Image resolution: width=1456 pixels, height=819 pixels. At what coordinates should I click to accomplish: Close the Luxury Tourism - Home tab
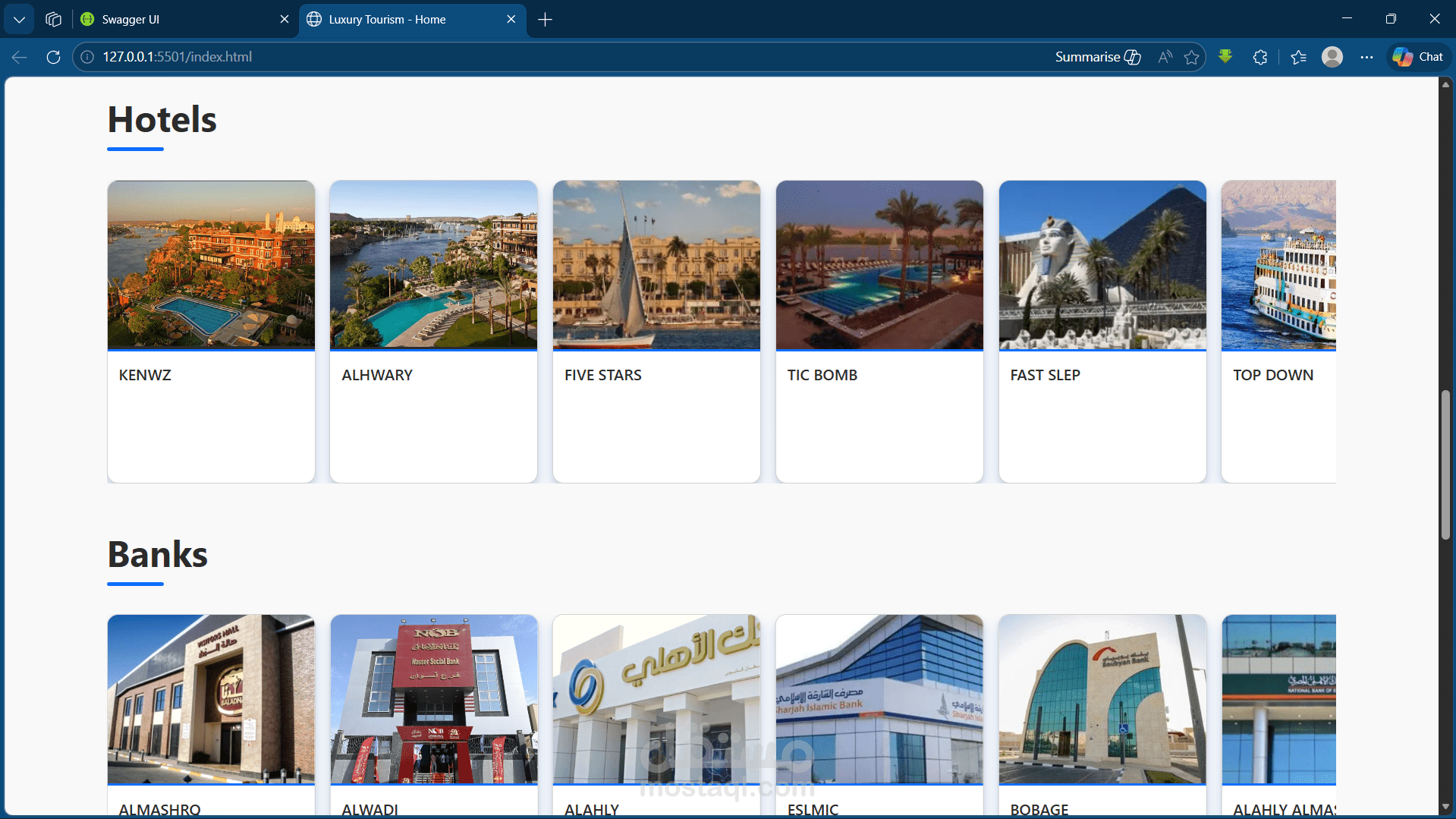(x=511, y=20)
